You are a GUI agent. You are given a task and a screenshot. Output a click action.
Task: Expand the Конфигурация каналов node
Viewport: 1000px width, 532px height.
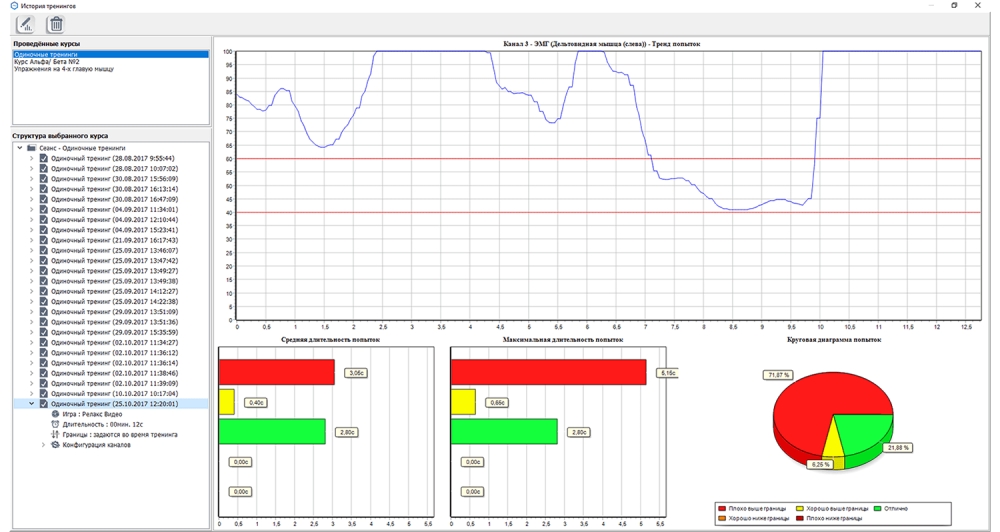(43, 445)
